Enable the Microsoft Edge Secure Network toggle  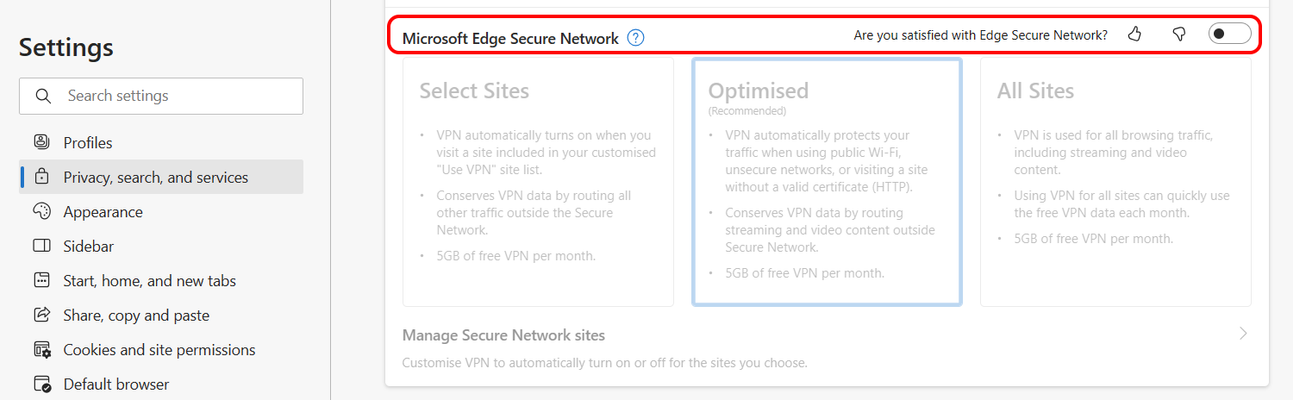(1229, 34)
